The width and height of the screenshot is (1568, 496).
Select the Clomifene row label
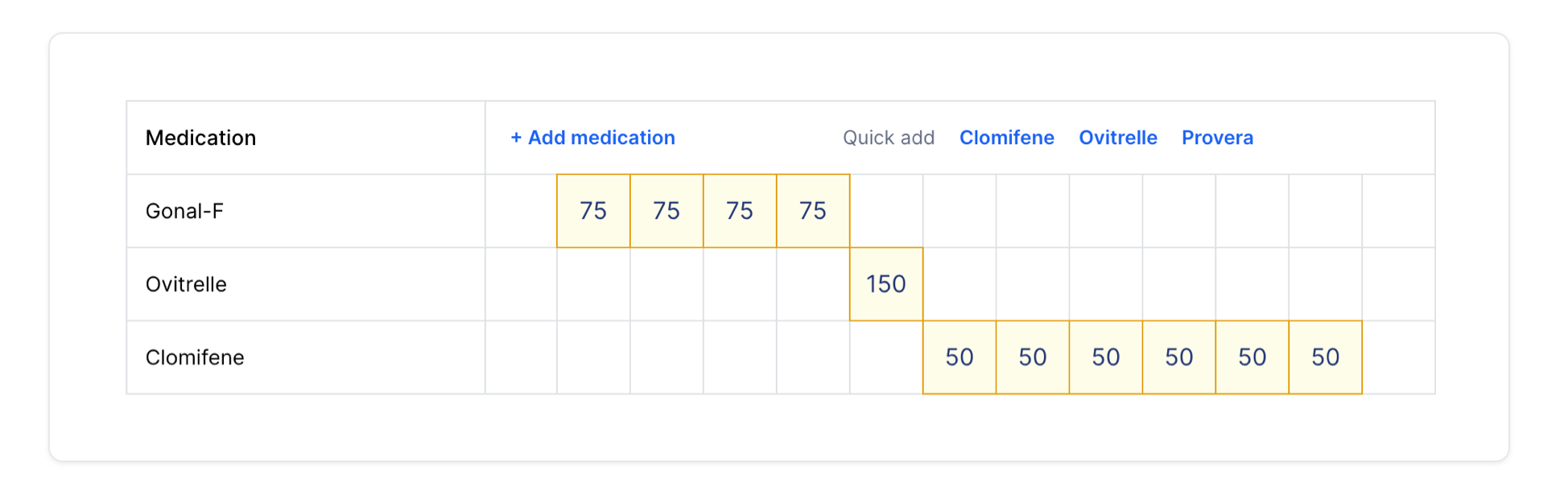[x=195, y=358]
